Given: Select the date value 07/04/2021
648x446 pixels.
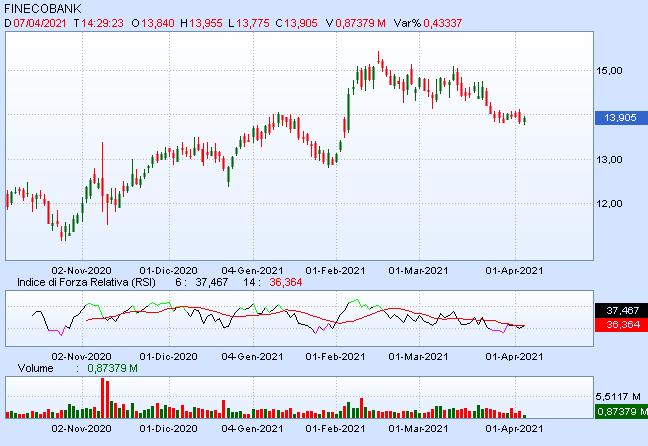Looking at the screenshot, I should pos(40,23).
